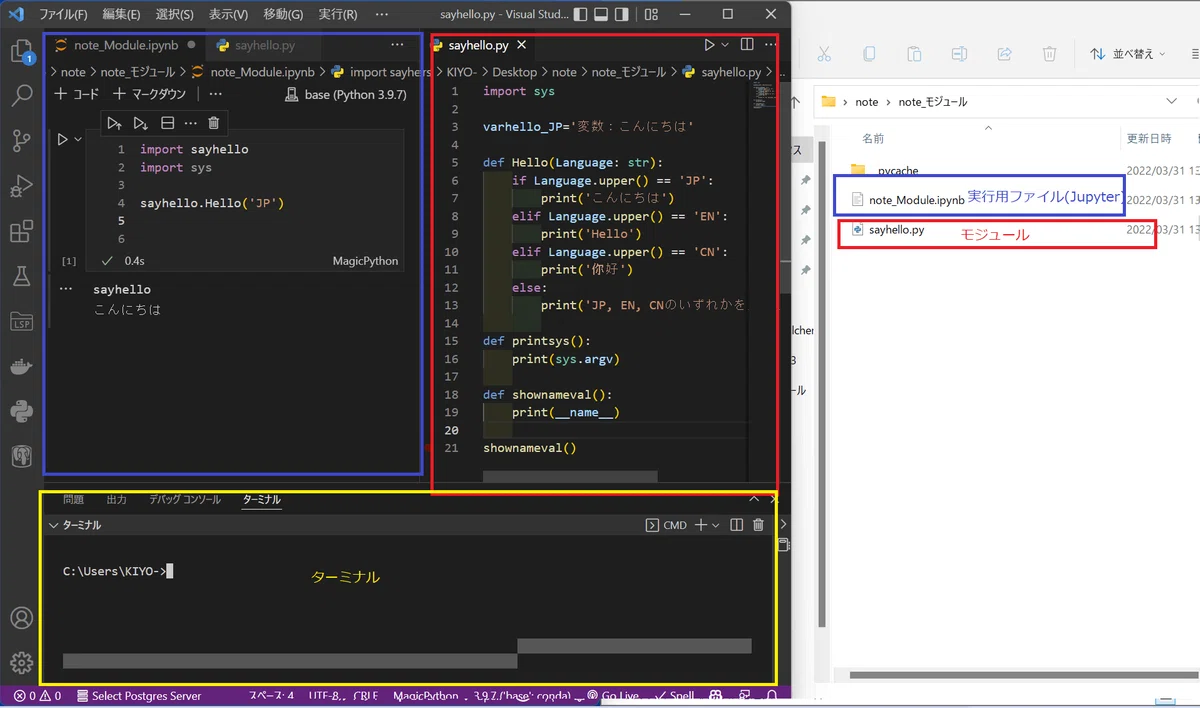This screenshot has width=1200, height=708.
Task: Add a markdown cell with + マークダウン
Action: point(149,94)
